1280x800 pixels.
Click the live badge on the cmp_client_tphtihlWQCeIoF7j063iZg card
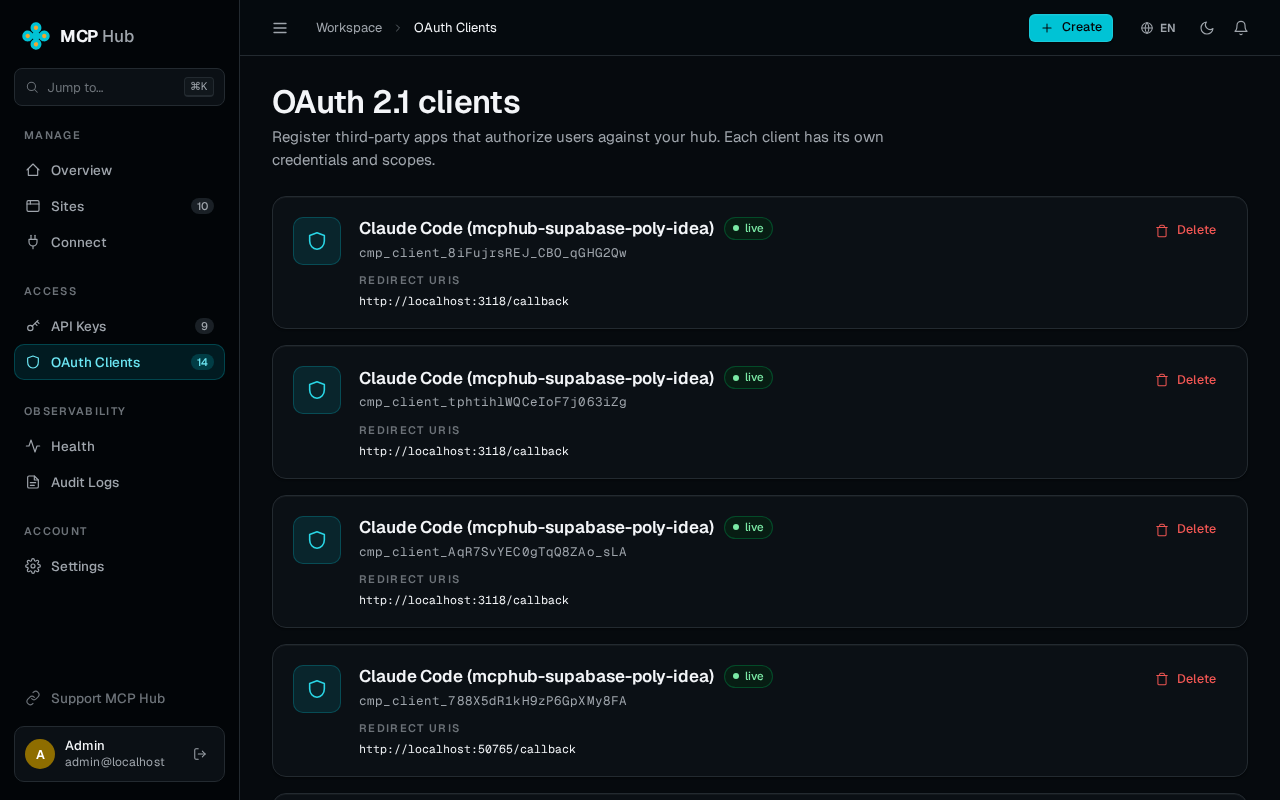pyautogui.click(x=748, y=377)
